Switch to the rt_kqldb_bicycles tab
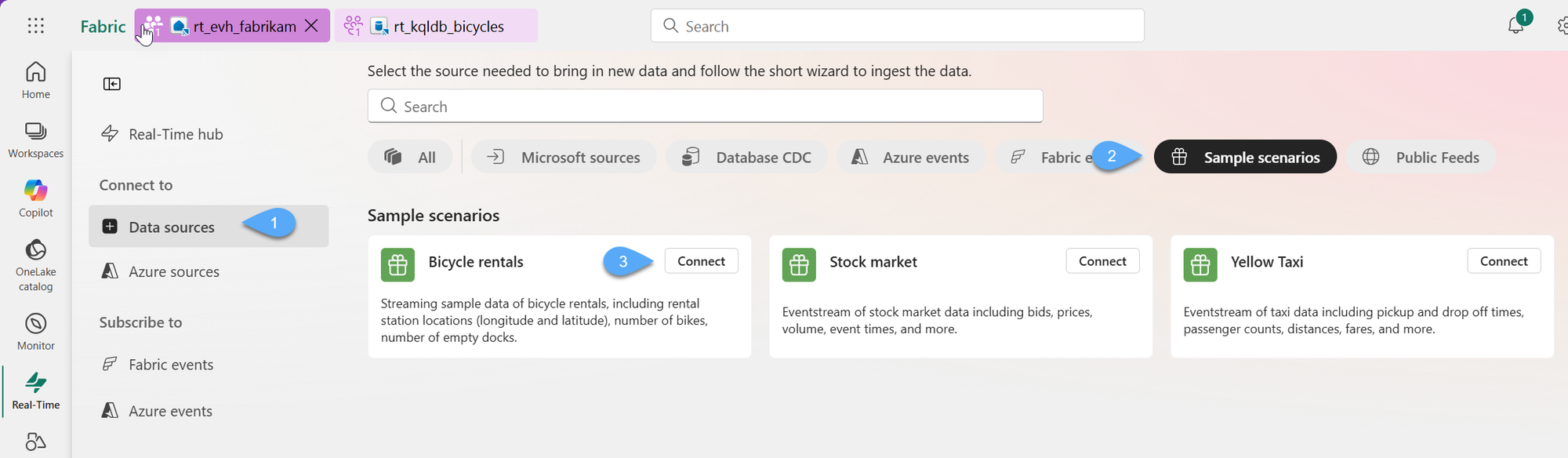 pos(448,27)
